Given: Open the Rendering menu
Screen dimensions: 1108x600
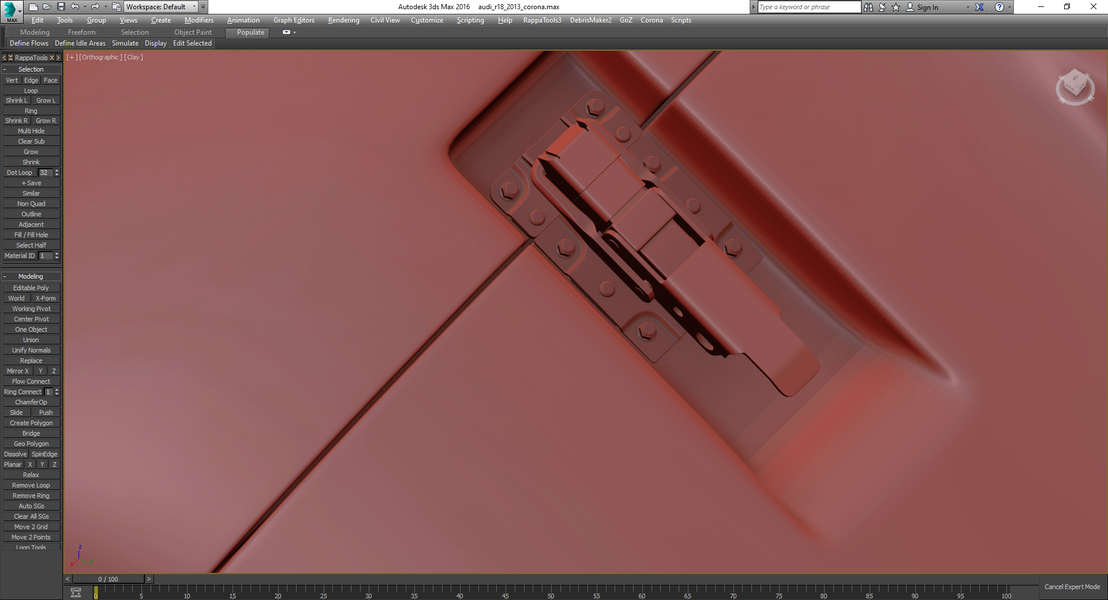Looking at the screenshot, I should (343, 20).
